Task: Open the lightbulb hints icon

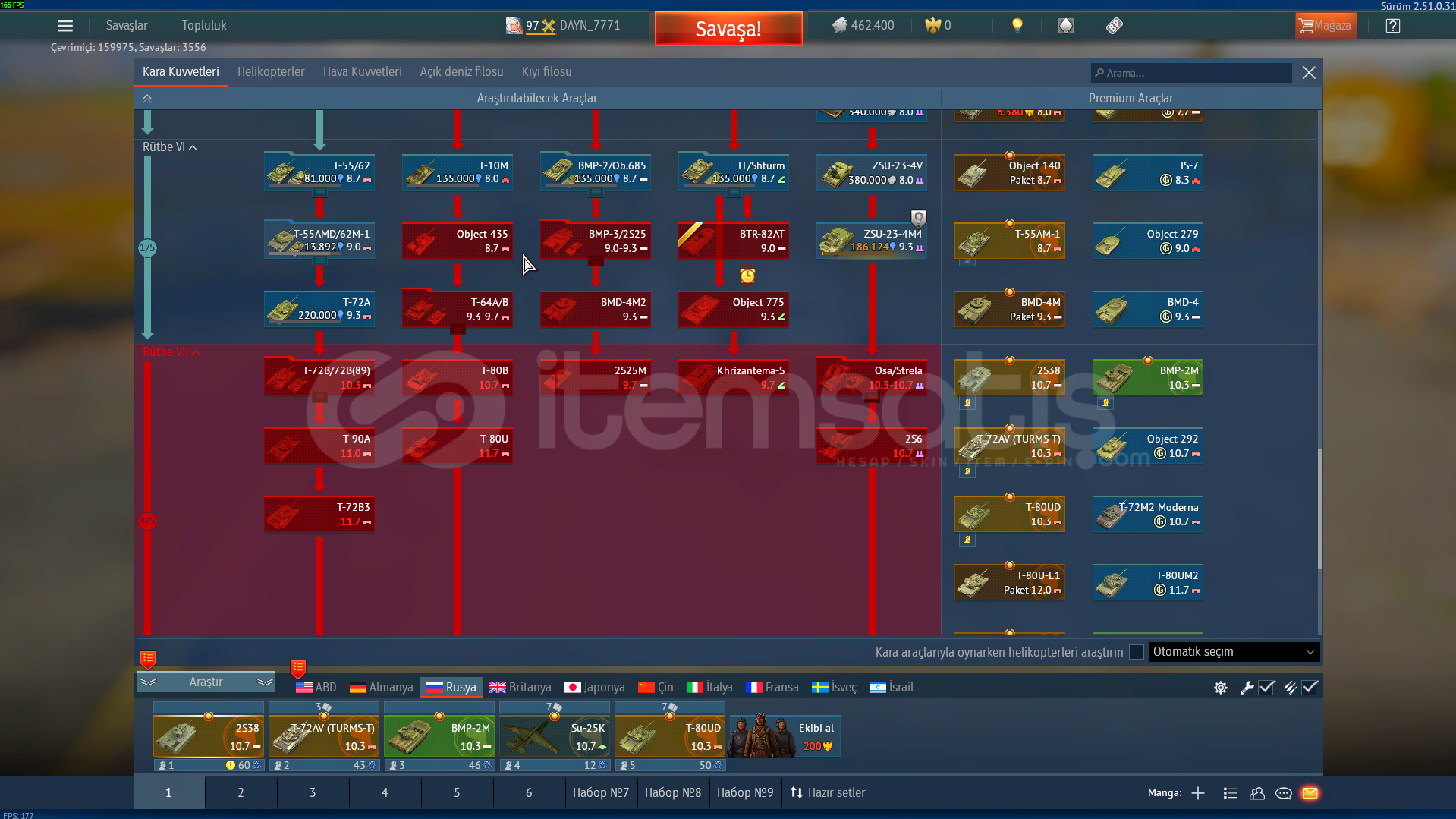Action: click(x=1017, y=26)
